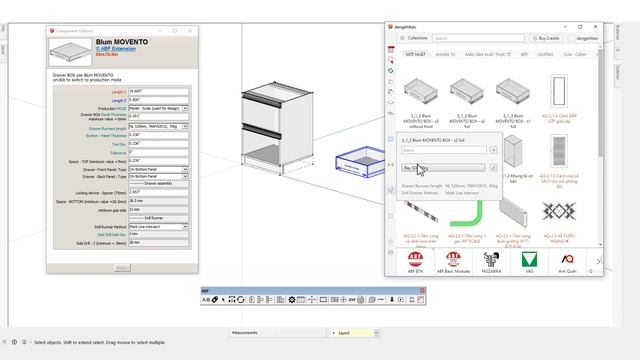640x360 pixels.
Task: Open the gear settings icon in ABF toolbar
Action: (x=292, y=300)
